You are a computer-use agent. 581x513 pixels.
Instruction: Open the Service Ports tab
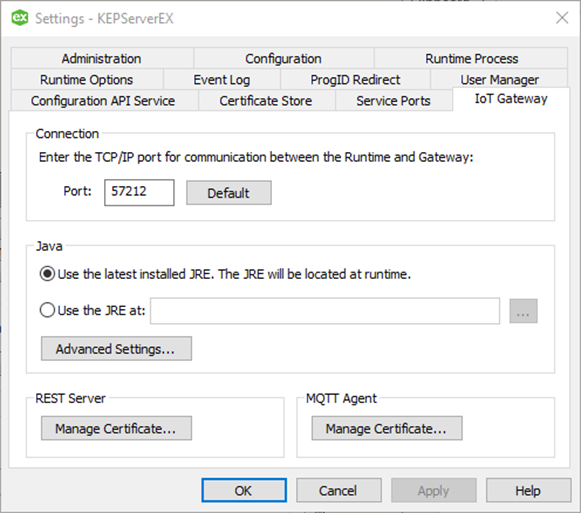point(393,100)
